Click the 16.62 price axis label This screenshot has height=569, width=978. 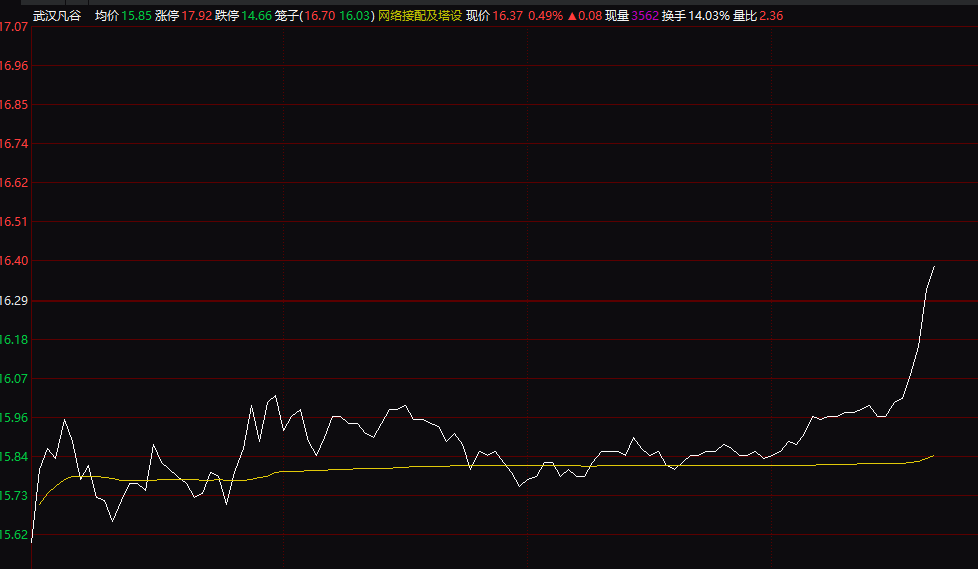[14, 183]
